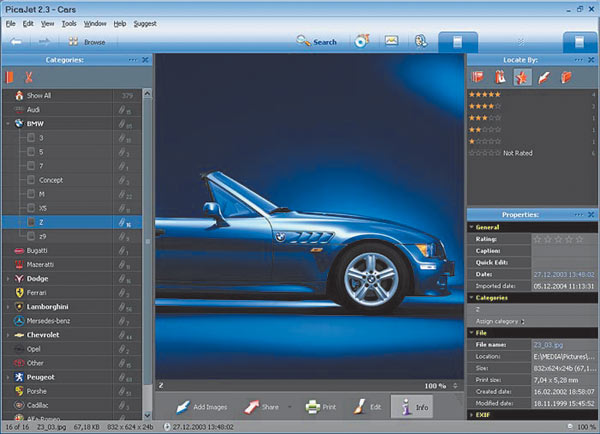The height and width of the screenshot is (434, 600).
Task: Open the Browse view
Action: pos(87,42)
